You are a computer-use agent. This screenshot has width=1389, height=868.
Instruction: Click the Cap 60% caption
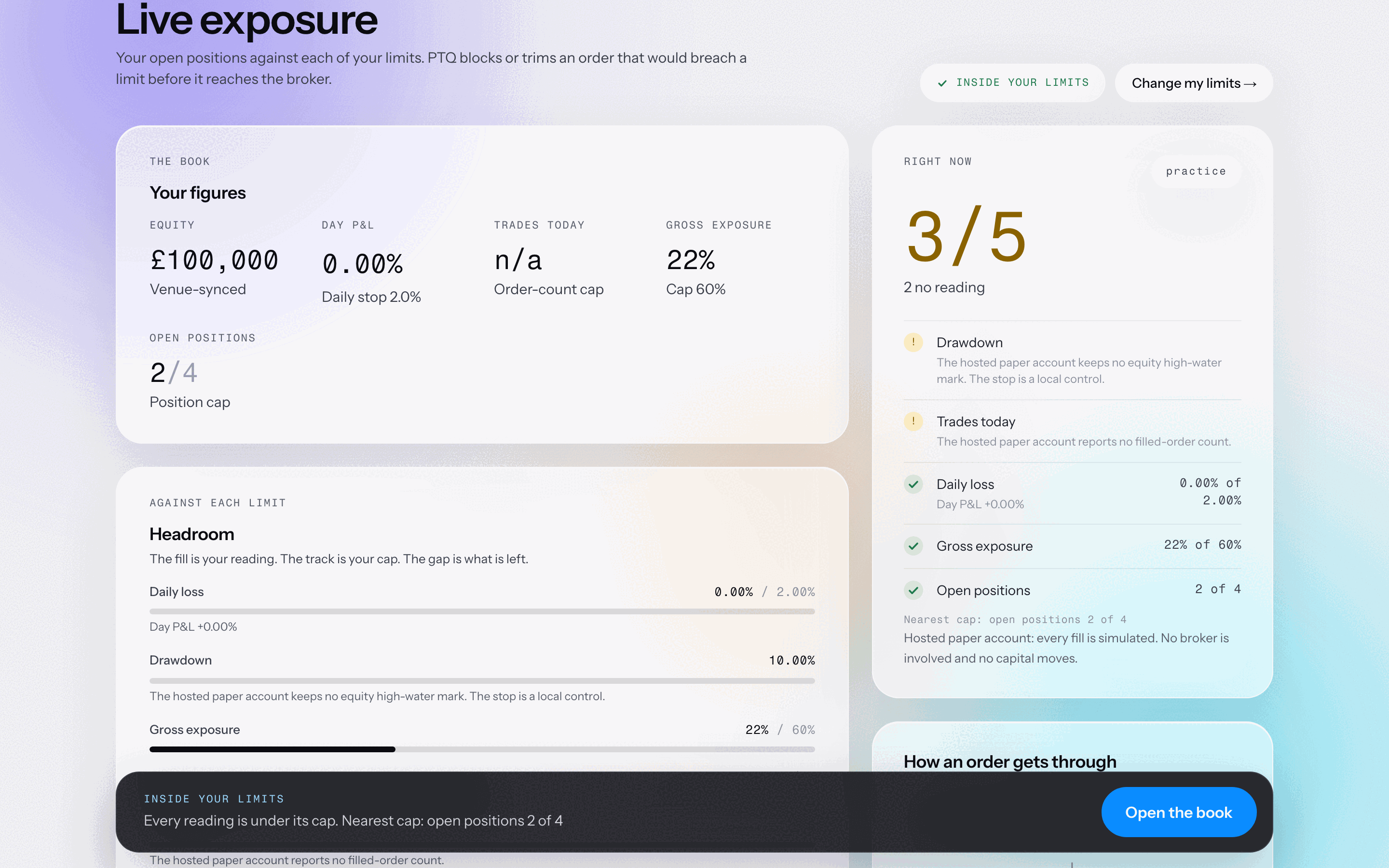pyautogui.click(x=695, y=289)
